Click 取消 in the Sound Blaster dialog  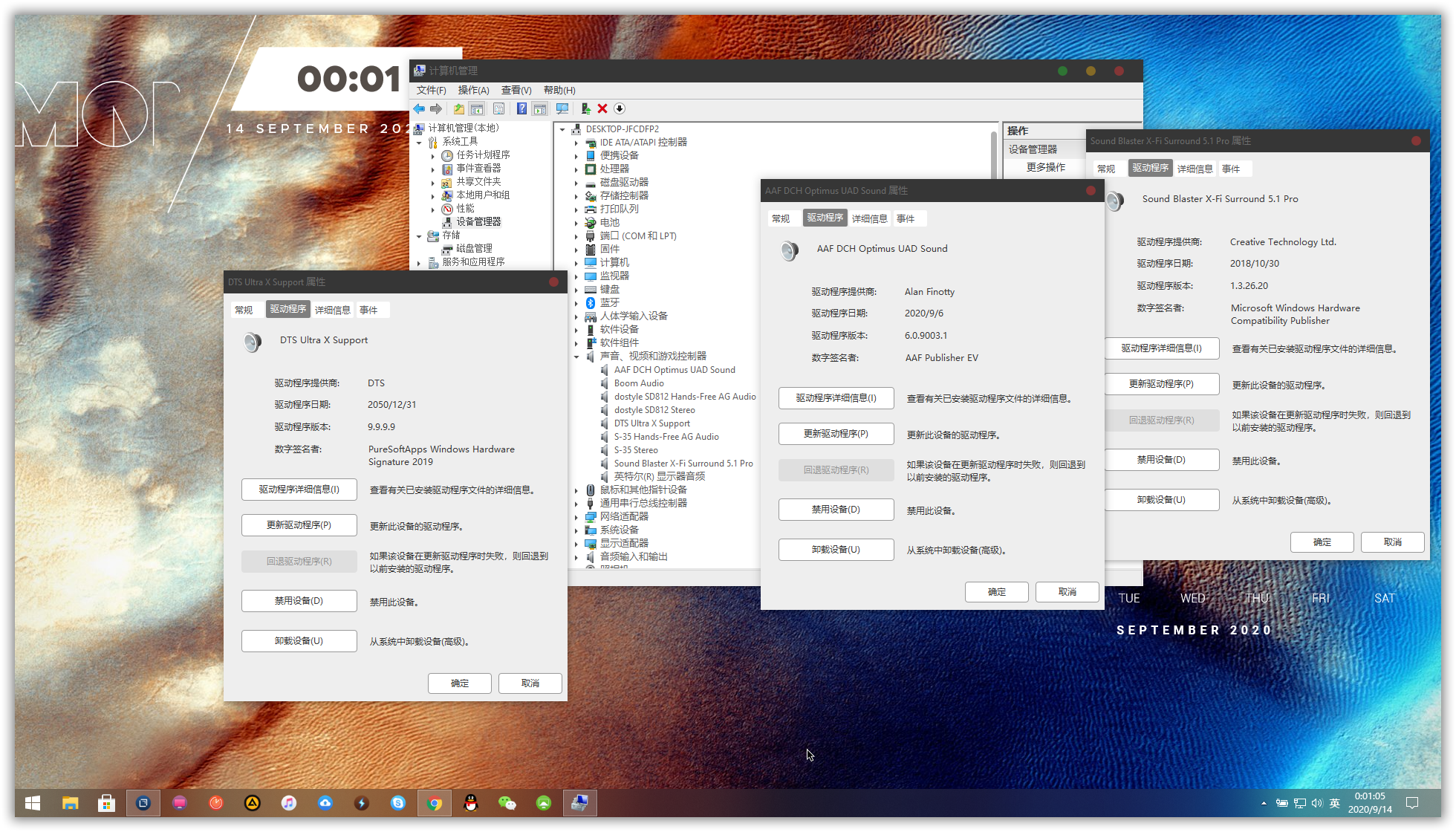pos(1393,542)
